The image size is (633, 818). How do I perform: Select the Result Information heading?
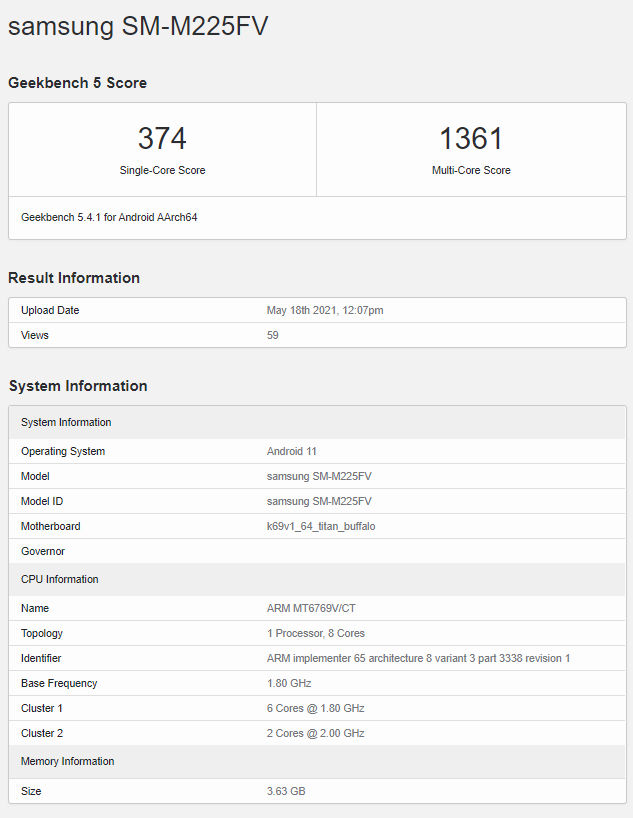pyautogui.click(x=74, y=278)
